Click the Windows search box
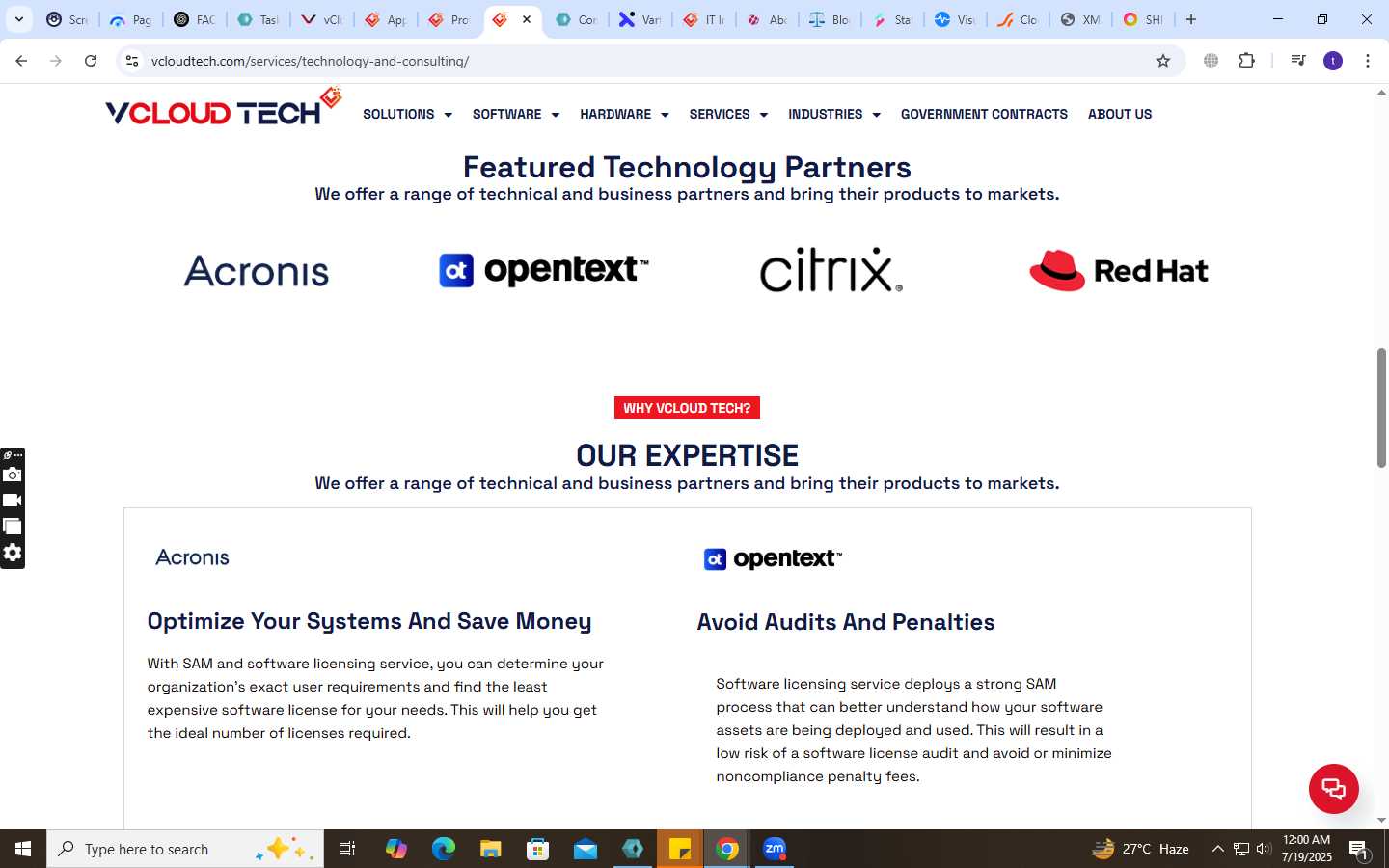 (x=185, y=849)
